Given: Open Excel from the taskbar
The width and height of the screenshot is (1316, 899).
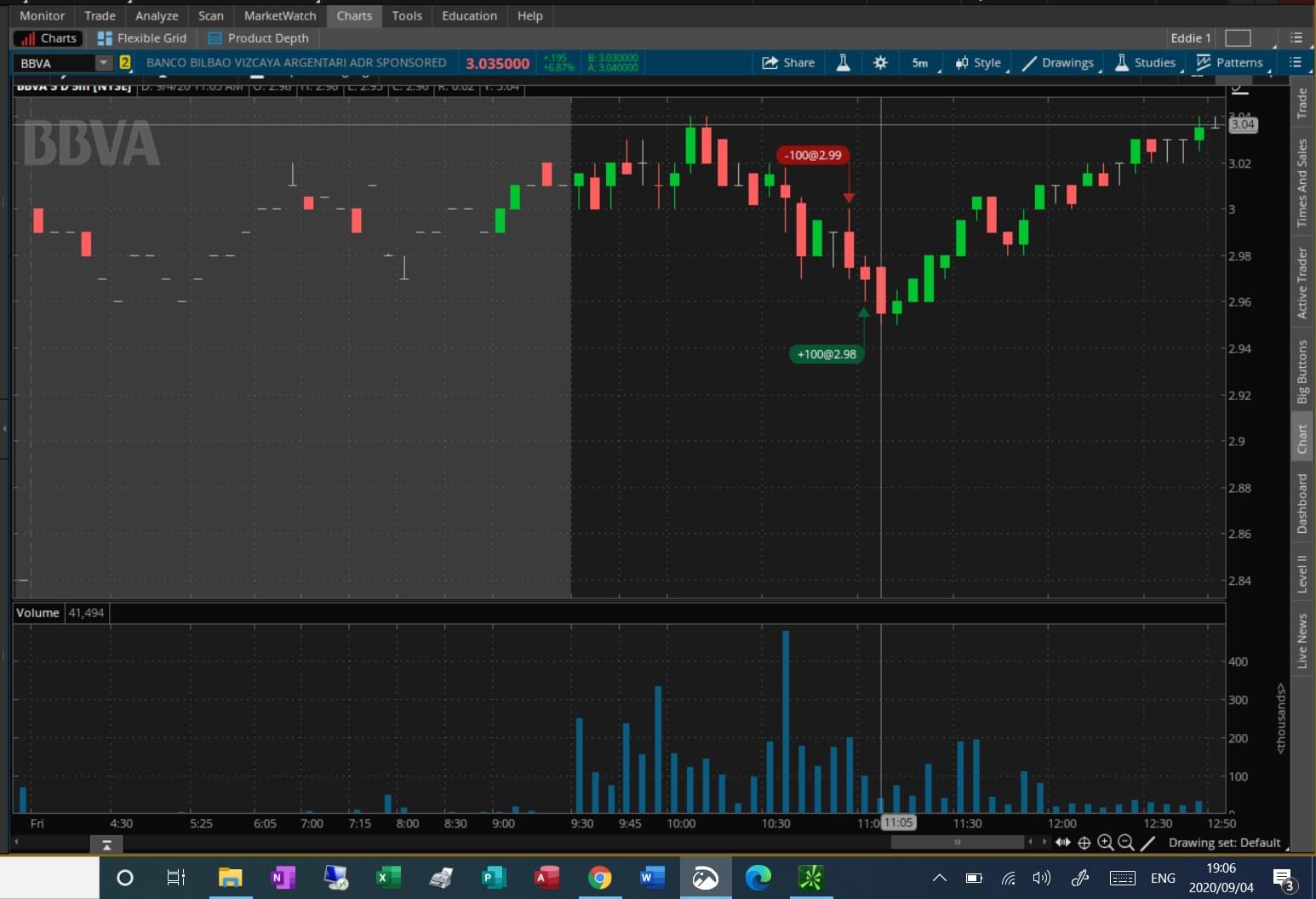Looking at the screenshot, I should (x=388, y=878).
